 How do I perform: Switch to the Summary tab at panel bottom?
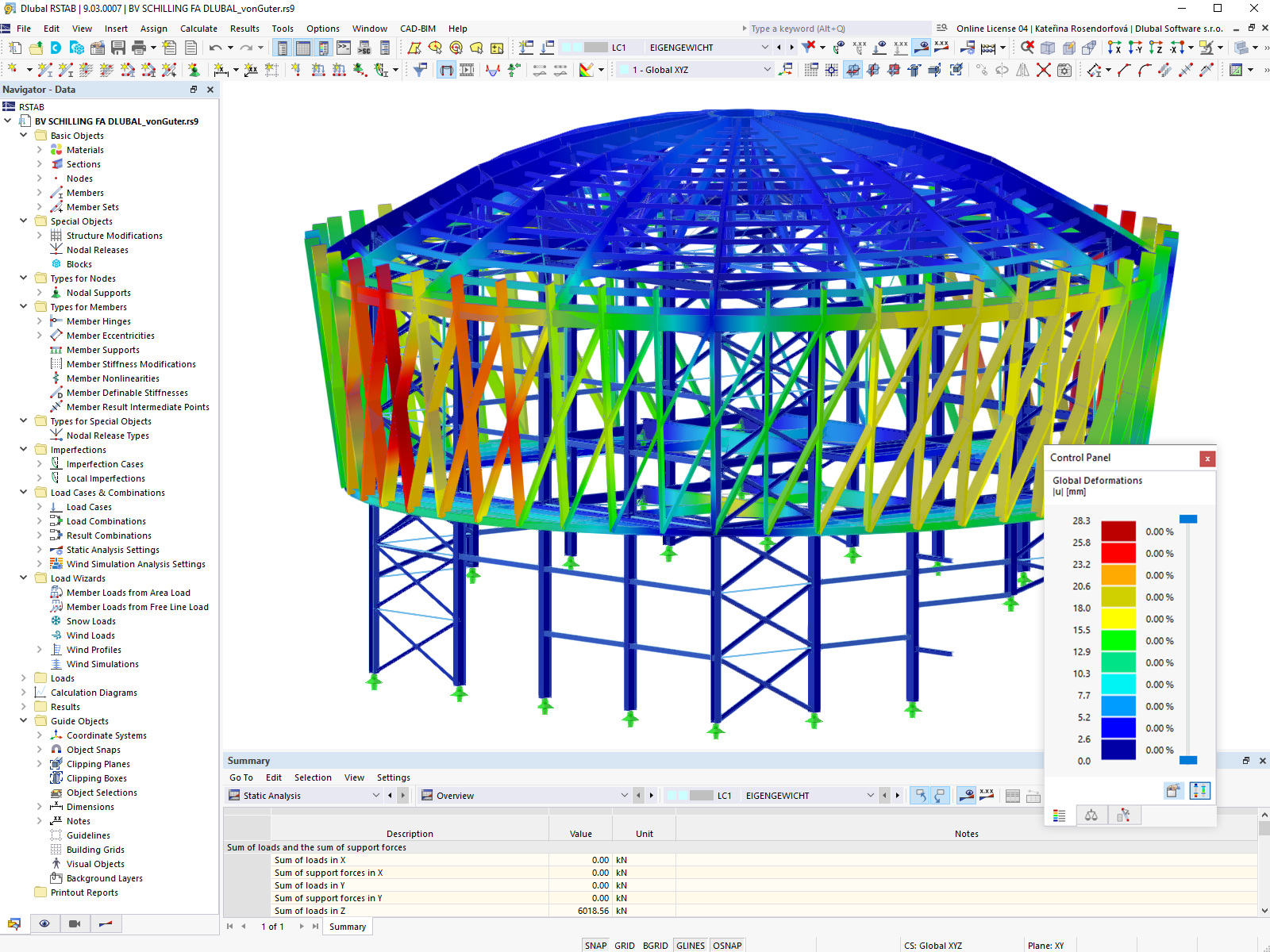pos(347,926)
